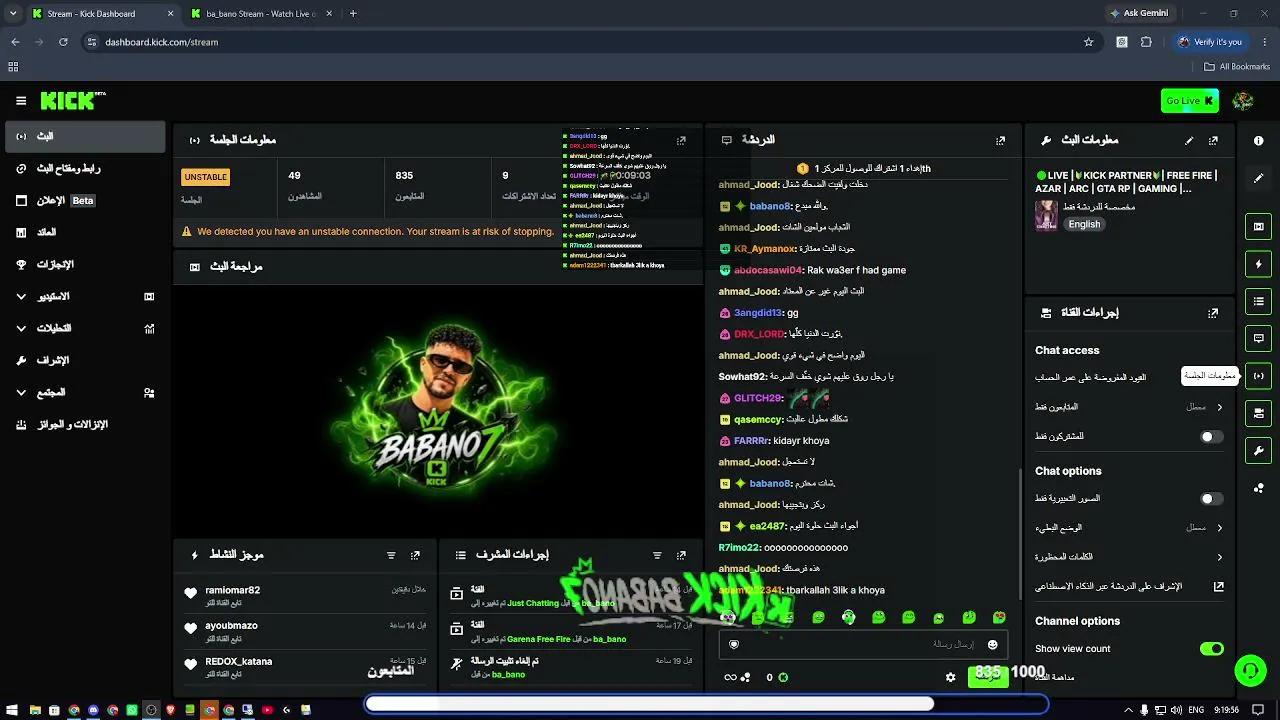The width and height of the screenshot is (1280, 720).
Task: Click the info icon in right rail
Action: pos(1258,141)
